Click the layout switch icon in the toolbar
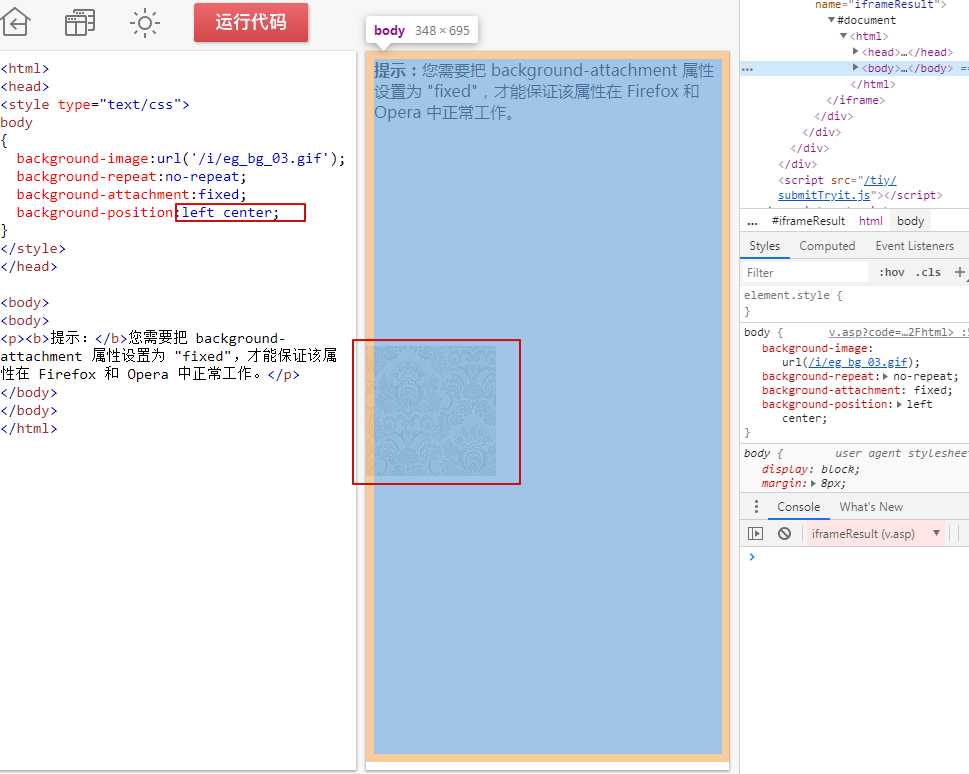This screenshot has height=774, width=969. pyautogui.click(x=80, y=23)
